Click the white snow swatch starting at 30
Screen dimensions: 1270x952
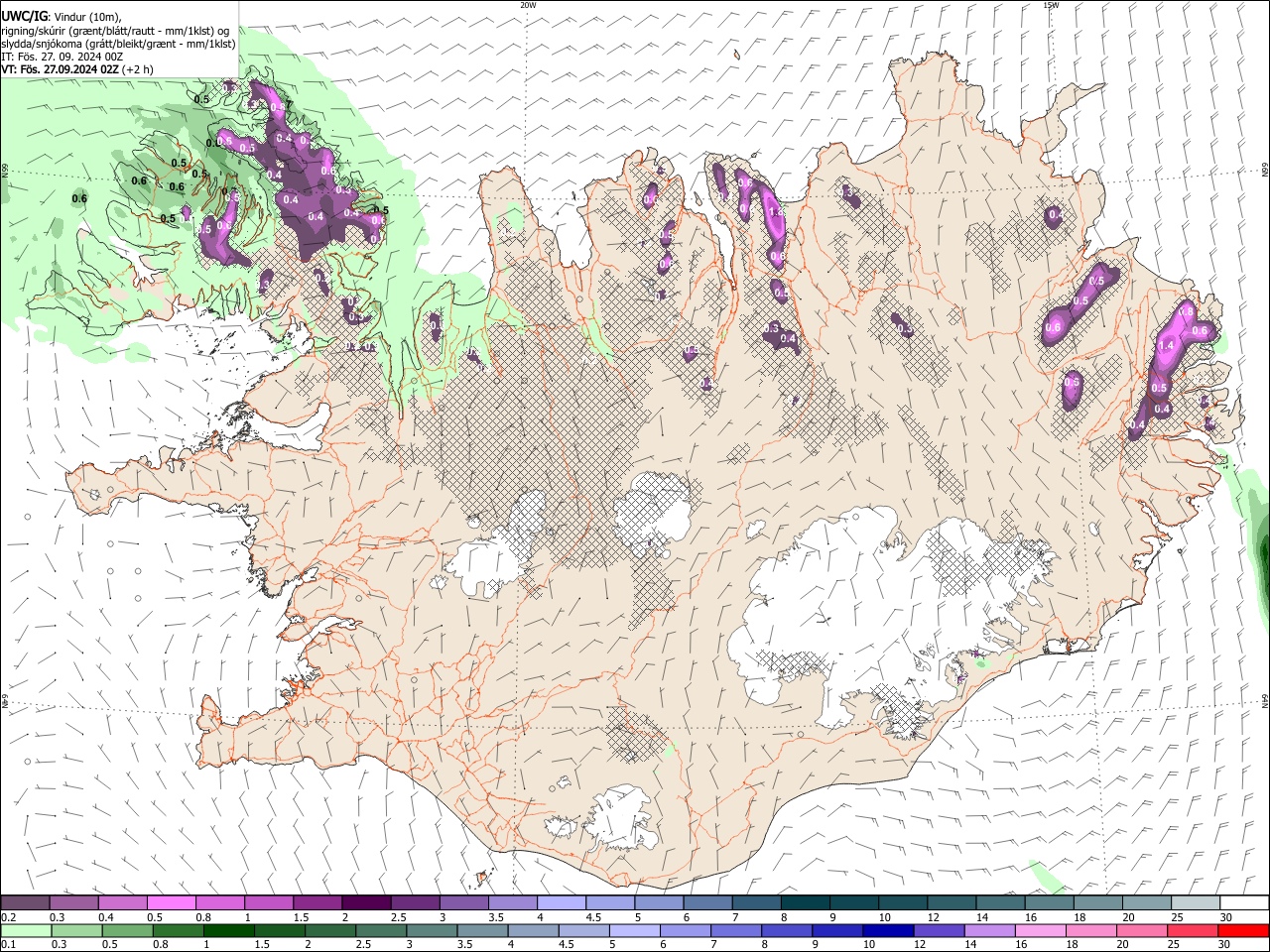coord(1244,903)
